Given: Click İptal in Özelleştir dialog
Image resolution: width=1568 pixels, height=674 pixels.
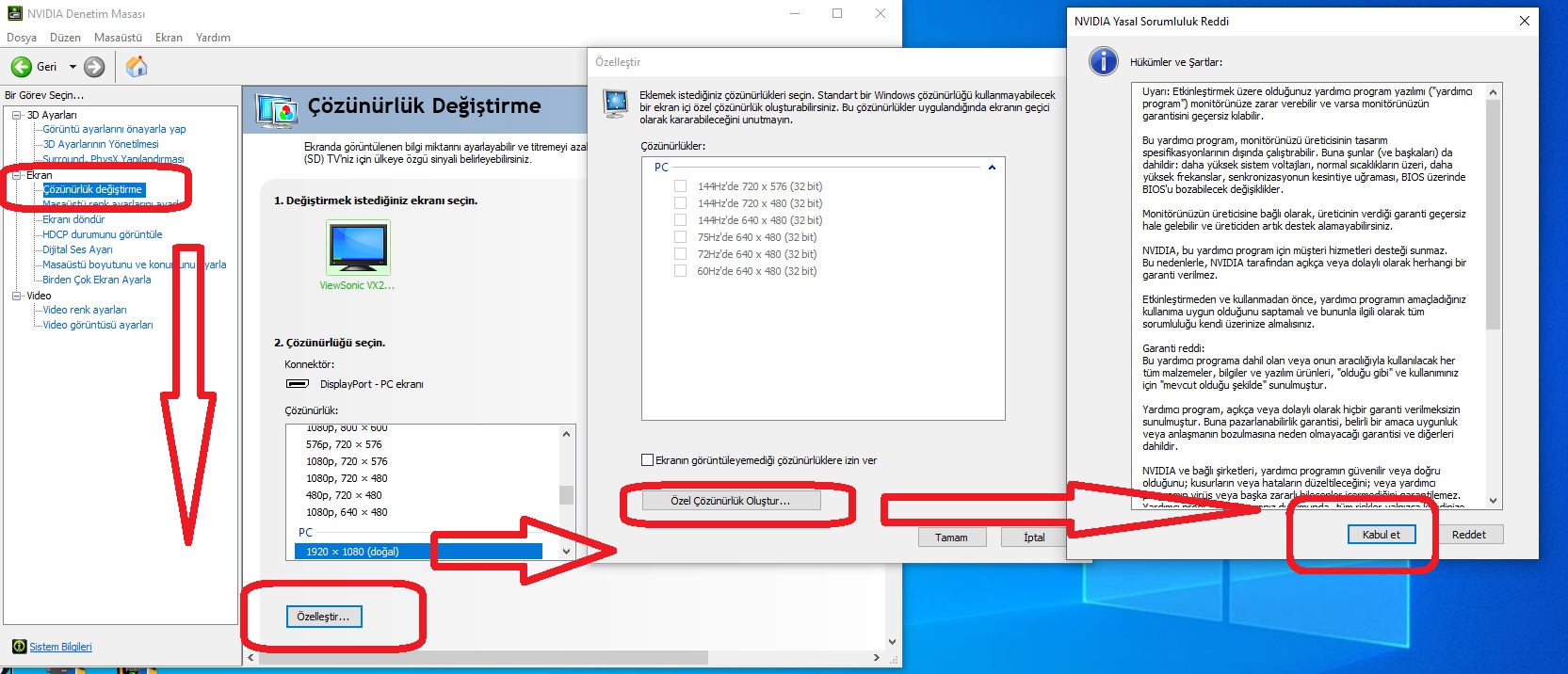Looking at the screenshot, I should (x=1034, y=538).
